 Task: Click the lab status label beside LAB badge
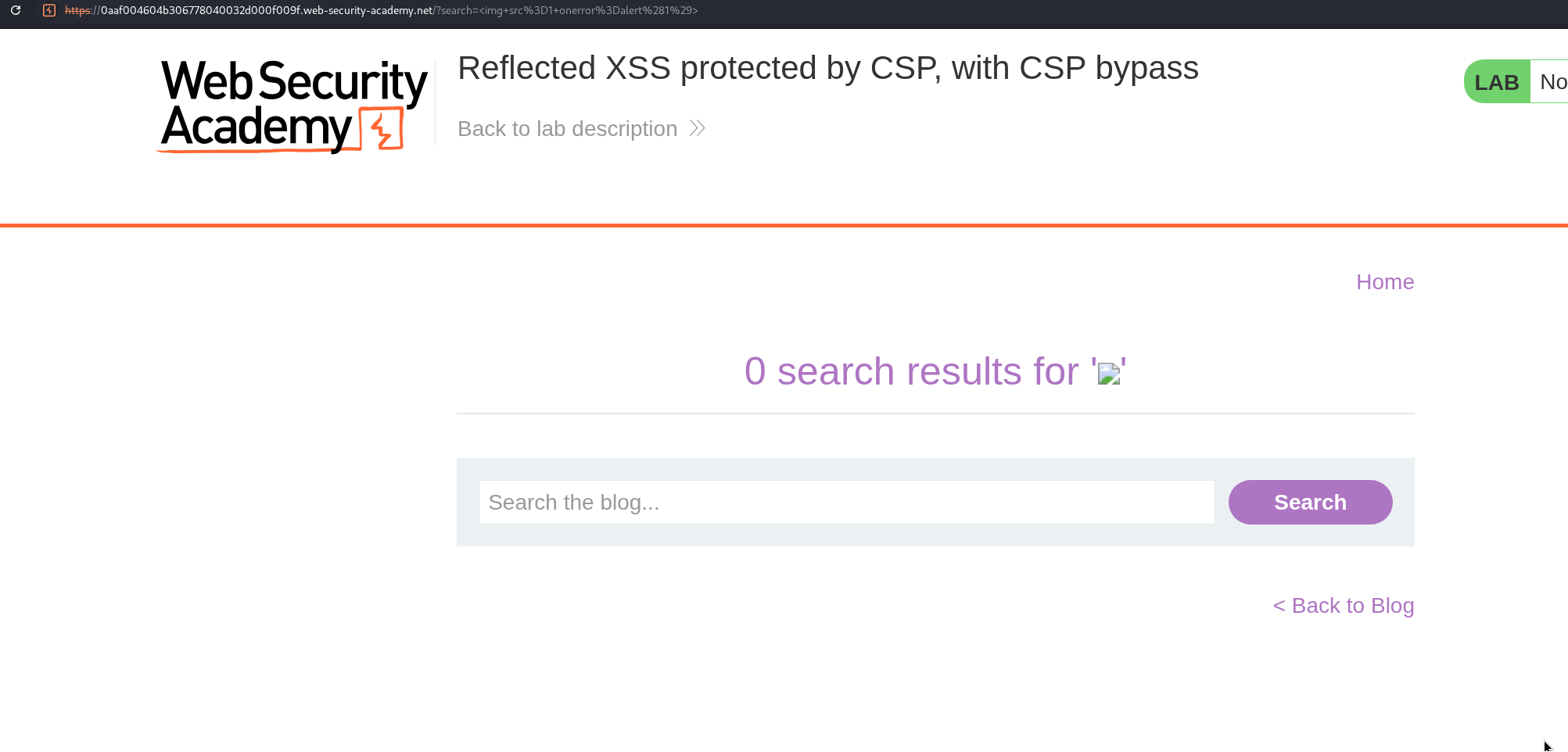tap(1552, 81)
